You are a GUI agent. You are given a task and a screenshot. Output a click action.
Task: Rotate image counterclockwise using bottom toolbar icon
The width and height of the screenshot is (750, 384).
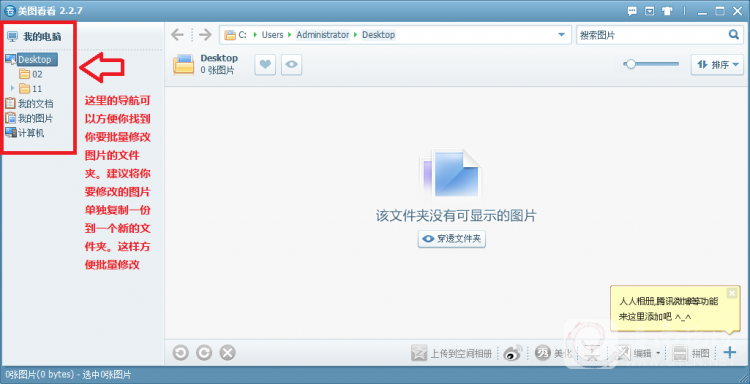click(180, 353)
